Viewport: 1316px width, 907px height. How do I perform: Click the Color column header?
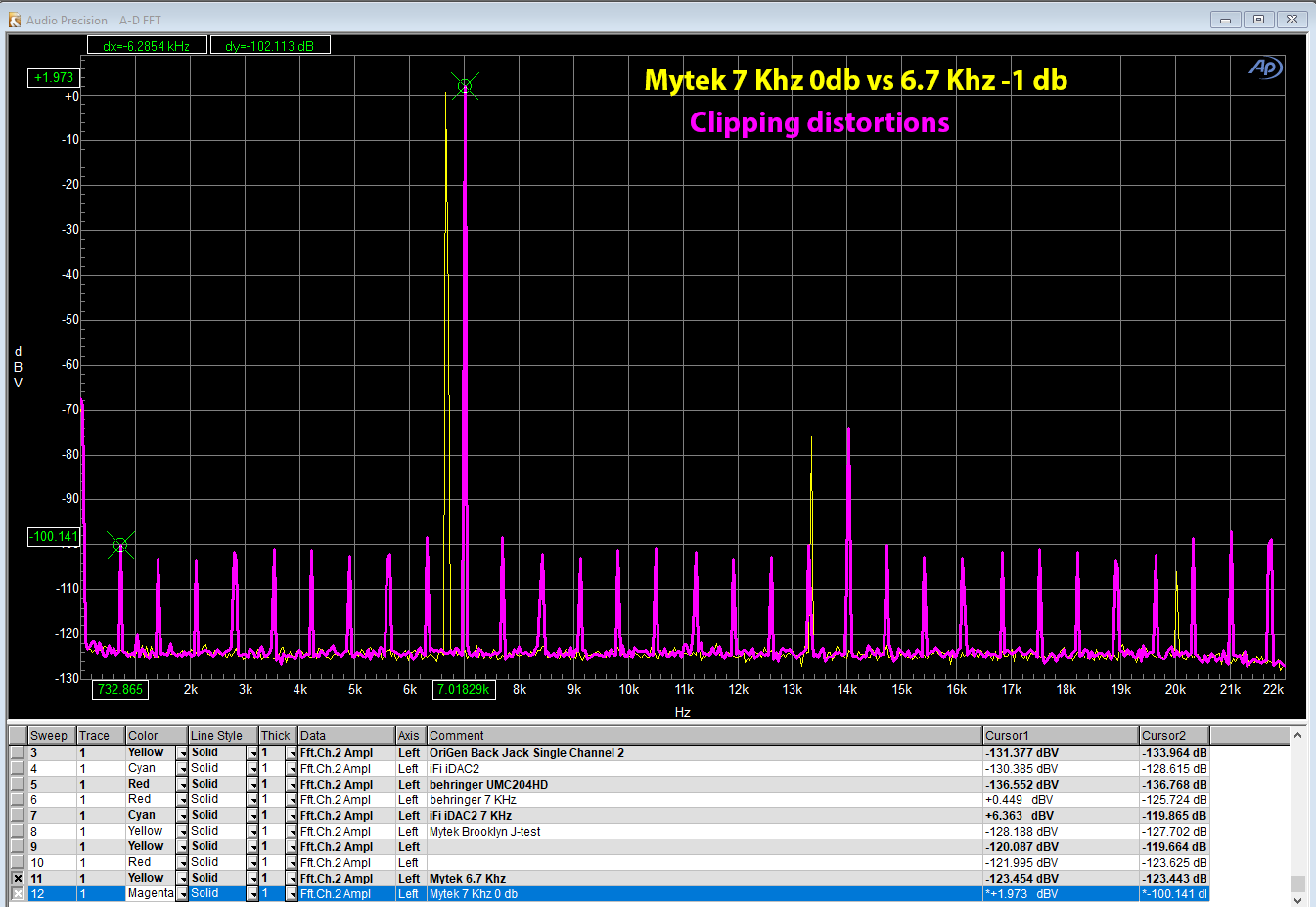[157, 736]
